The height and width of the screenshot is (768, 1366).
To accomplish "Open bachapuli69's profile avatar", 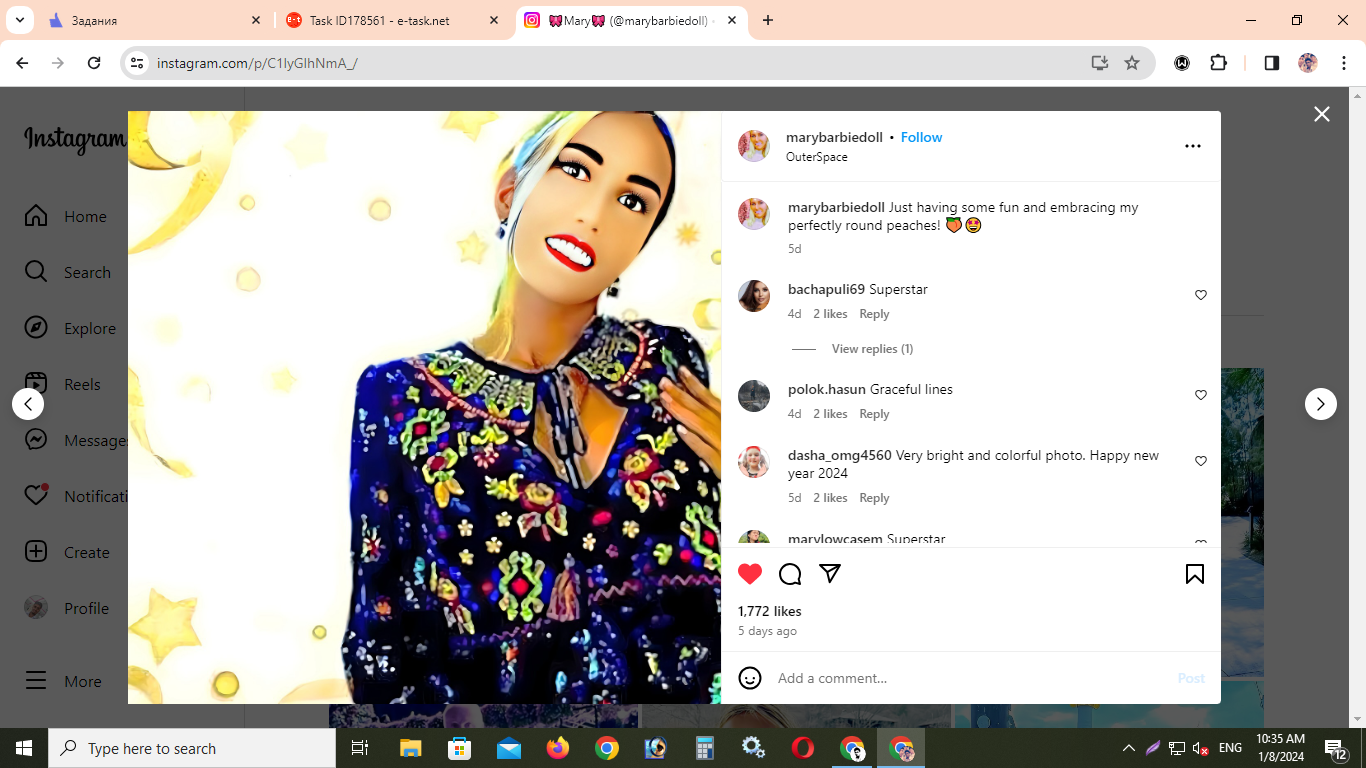I will click(754, 296).
